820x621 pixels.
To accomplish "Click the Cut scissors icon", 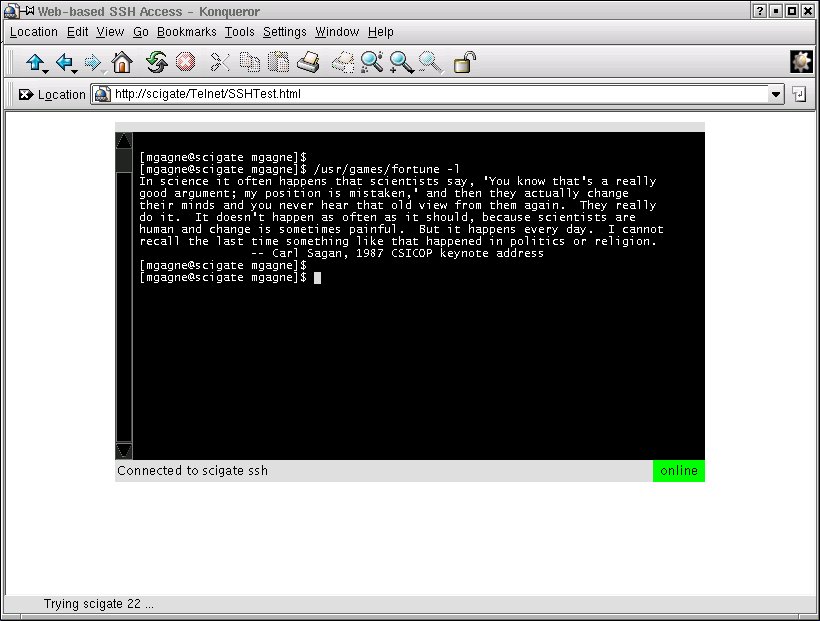I will (220, 63).
